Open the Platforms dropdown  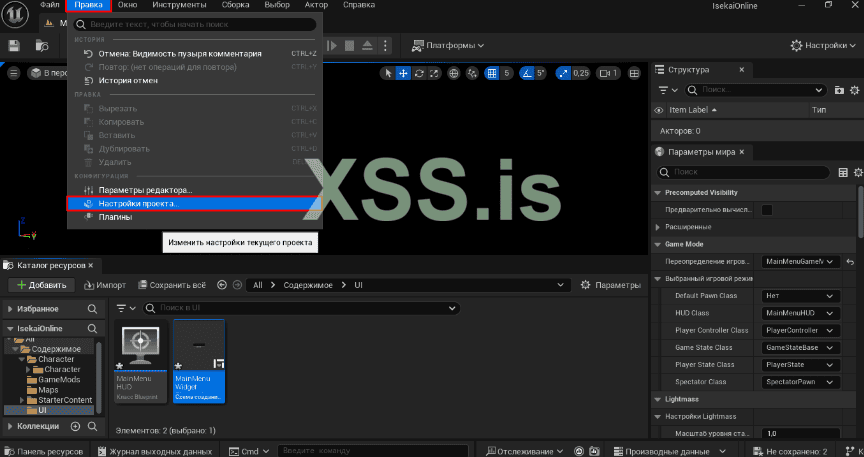[x=447, y=46]
